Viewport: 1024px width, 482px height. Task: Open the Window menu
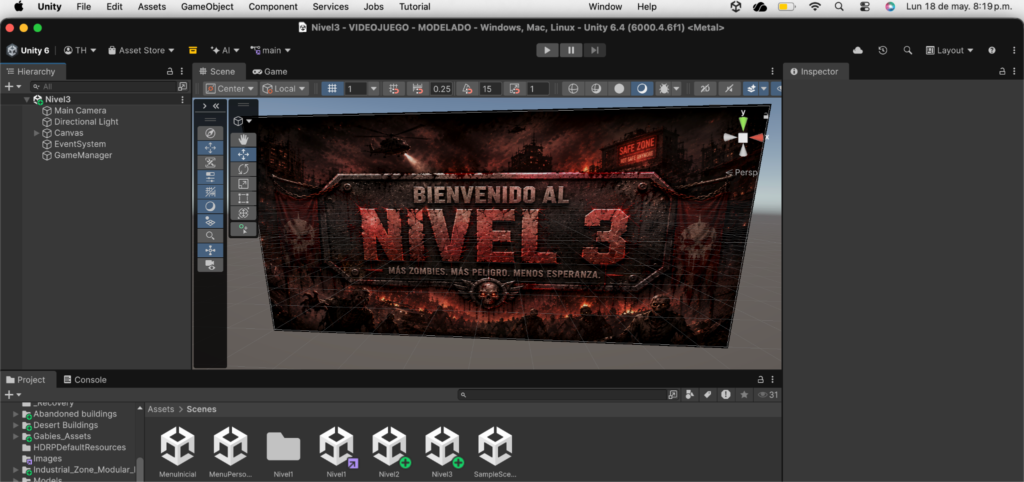click(x=605, y=7)
